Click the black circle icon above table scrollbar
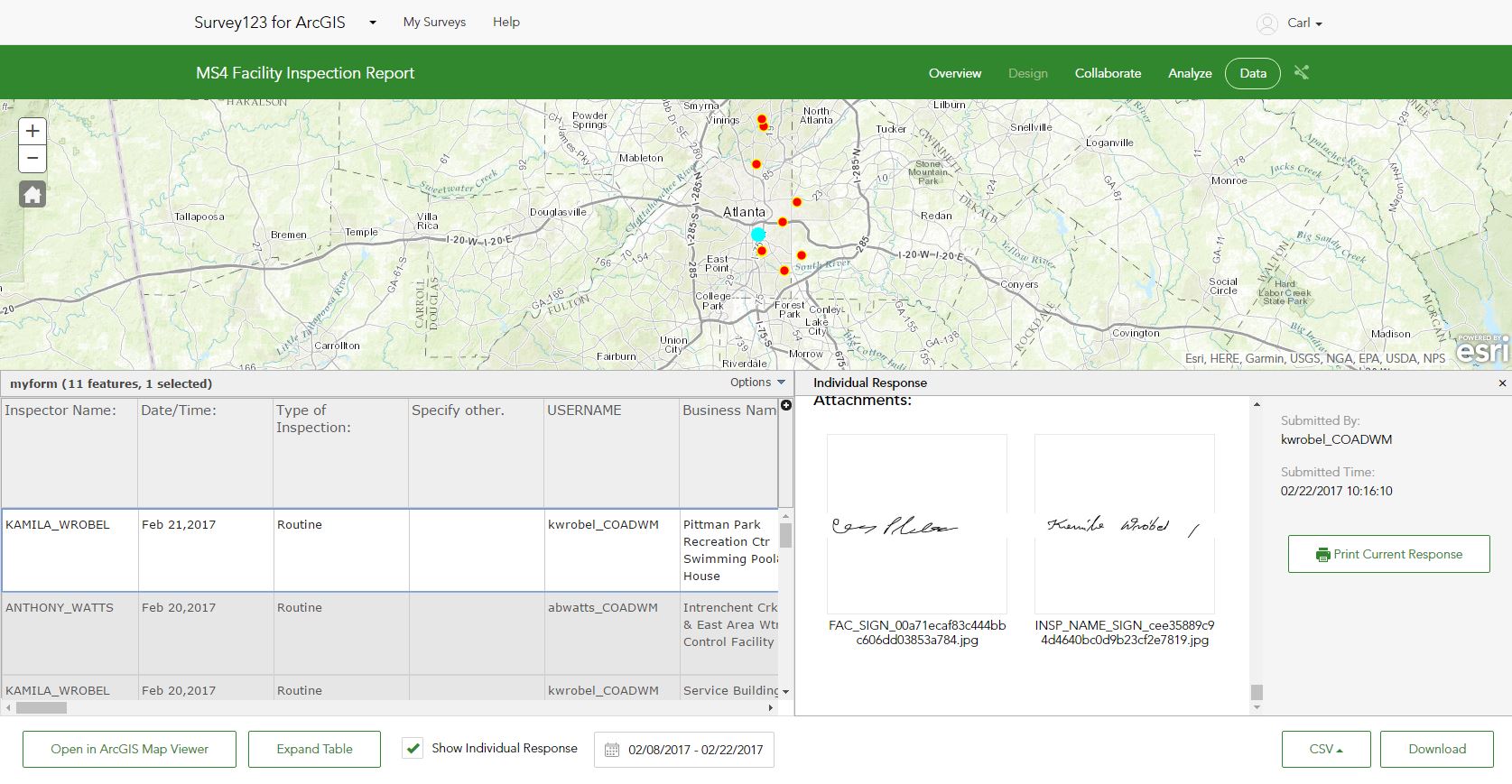This screenshot has width=1512, height=784. (786, 405)
